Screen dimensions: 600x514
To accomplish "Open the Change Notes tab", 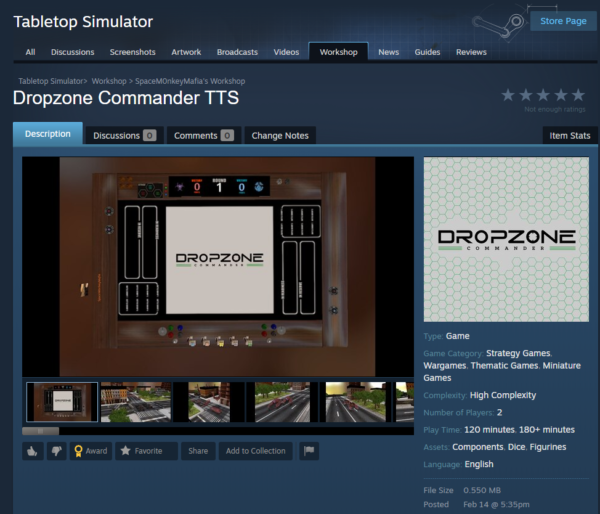I will point(280,135).
